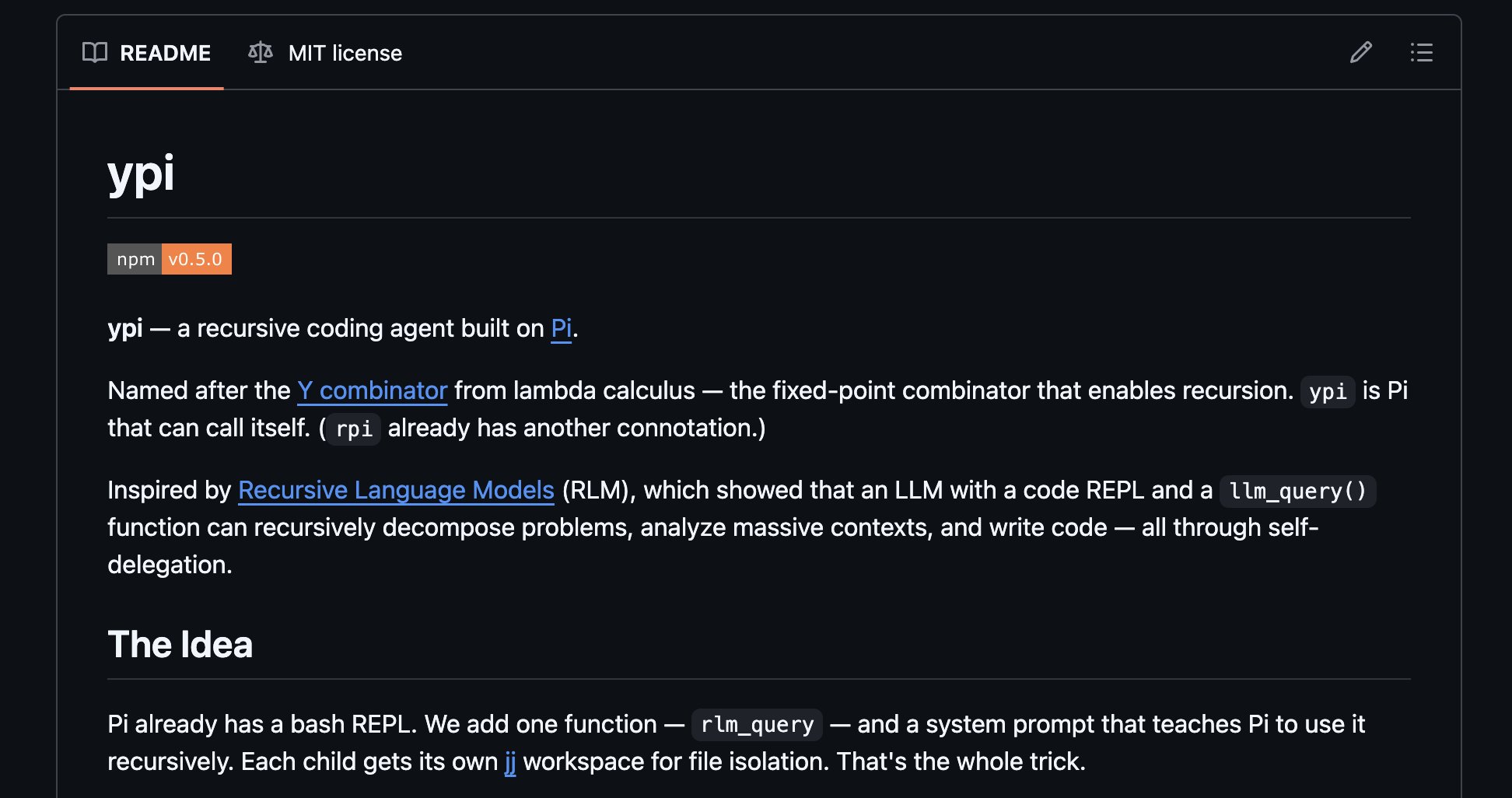Open the README outline list icon
This screenshot has height=798, width=1512.
[x=1421, y=52]
